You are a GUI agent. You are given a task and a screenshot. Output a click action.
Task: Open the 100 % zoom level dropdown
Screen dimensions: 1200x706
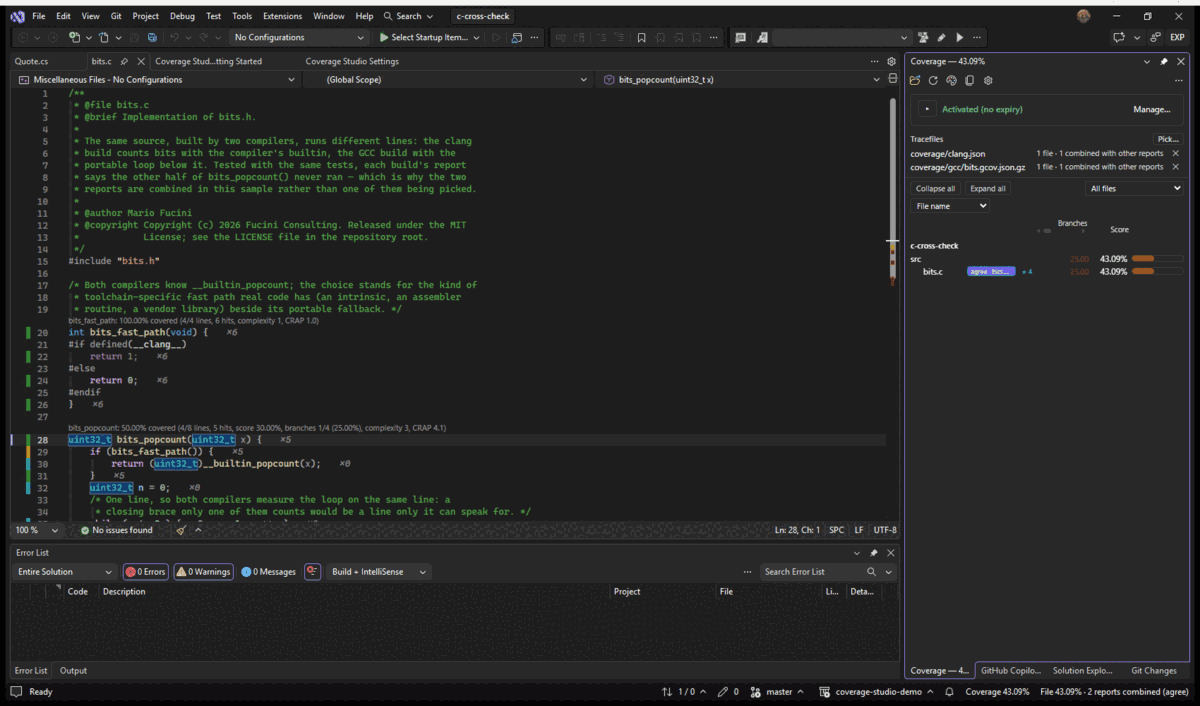click(37, 530)
